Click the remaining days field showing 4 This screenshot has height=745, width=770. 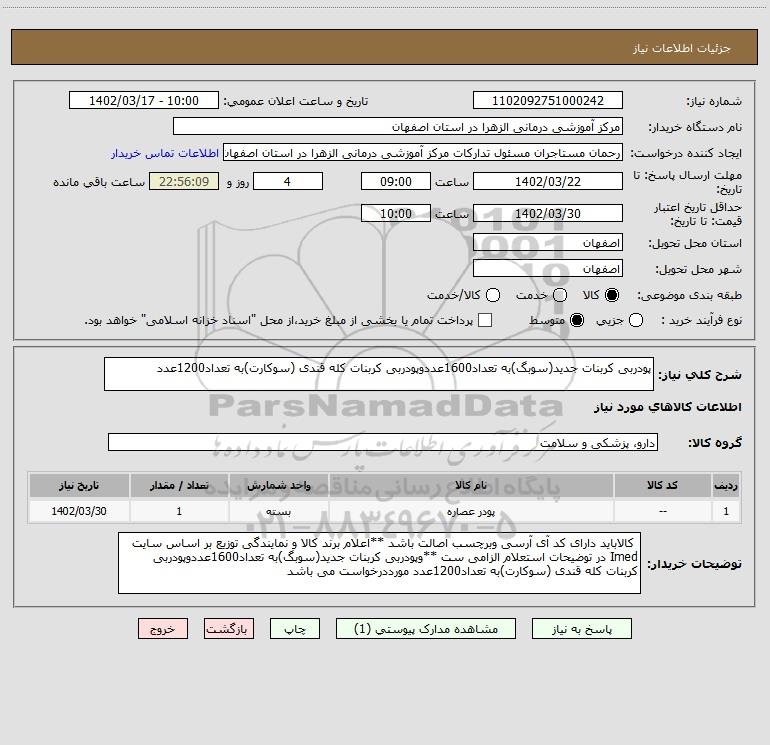[288, 181]
